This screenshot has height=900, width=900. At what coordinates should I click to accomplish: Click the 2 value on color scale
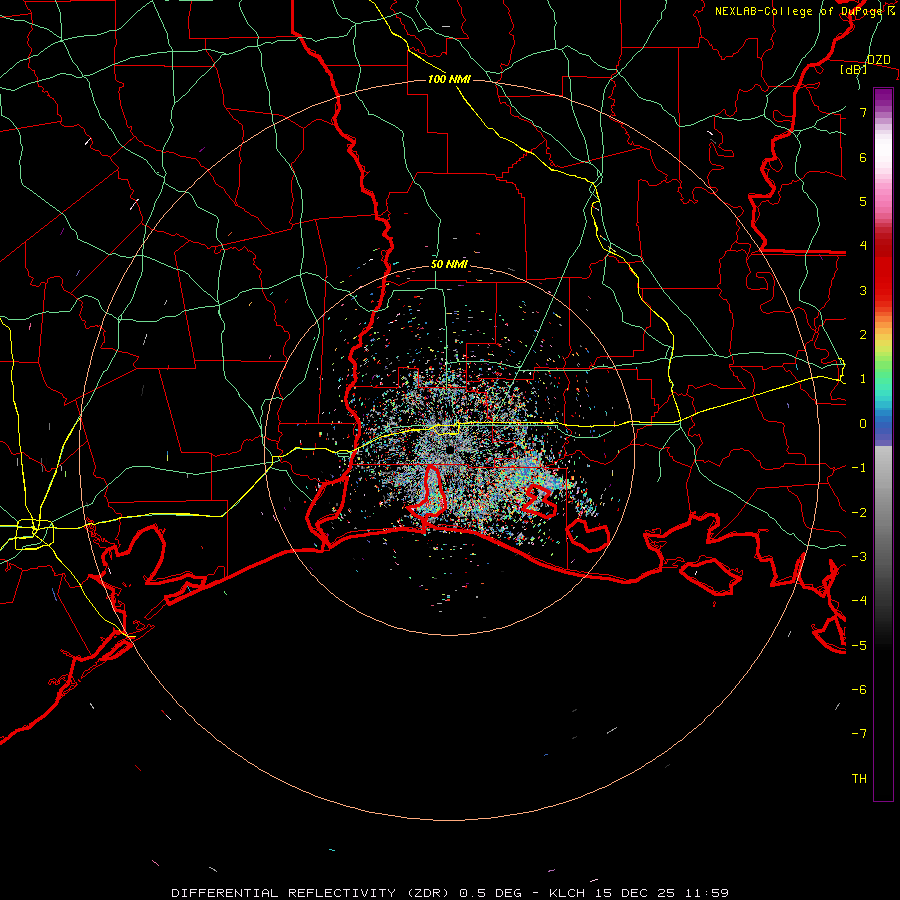pyautogui.click(x=863, y=334)
